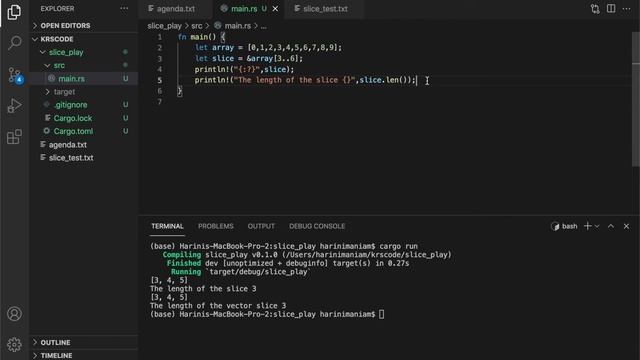
Task: Open the Explorer view in activity bar
Action: (x=14, y=12)
